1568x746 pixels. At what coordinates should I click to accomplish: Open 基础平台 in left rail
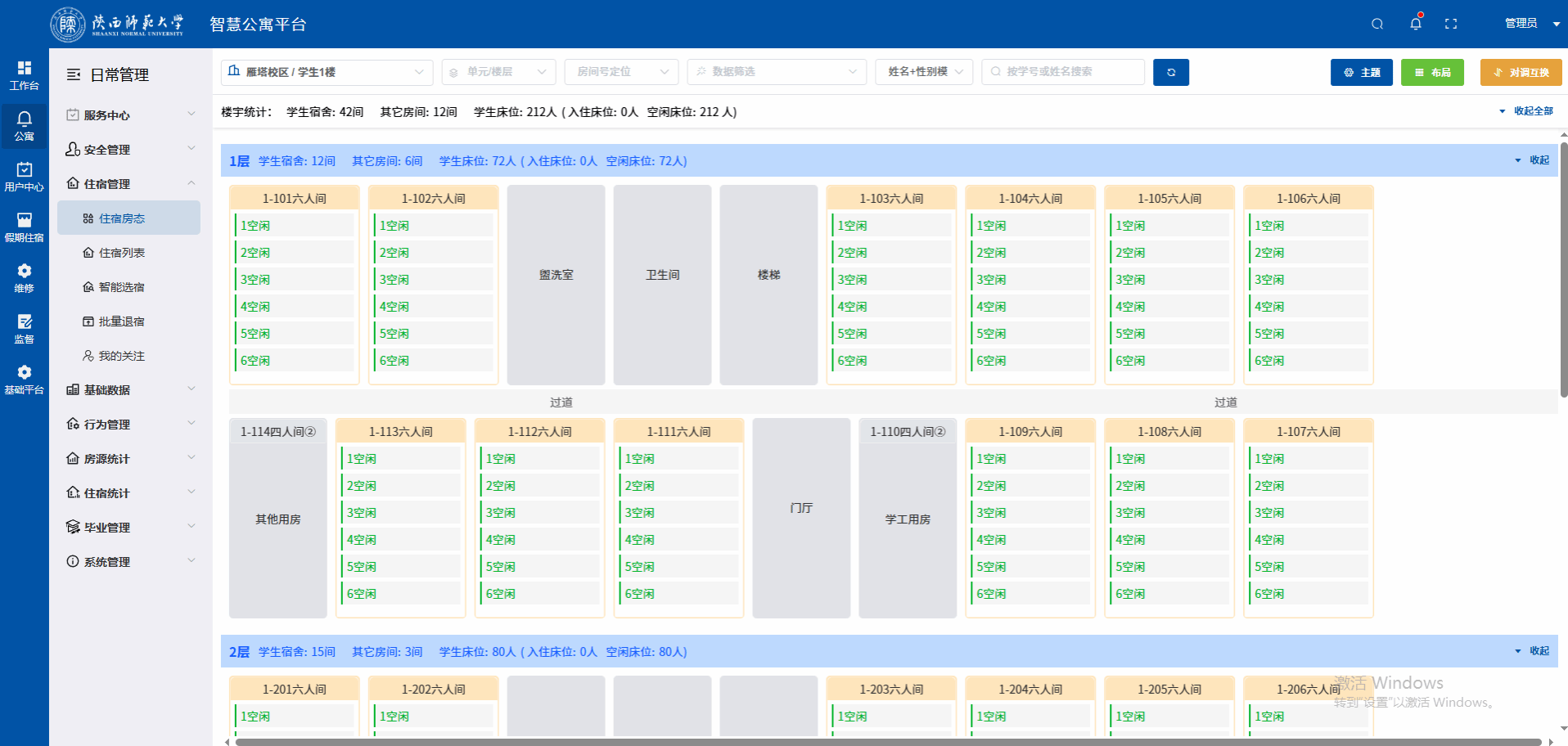[x=24, y=380]
